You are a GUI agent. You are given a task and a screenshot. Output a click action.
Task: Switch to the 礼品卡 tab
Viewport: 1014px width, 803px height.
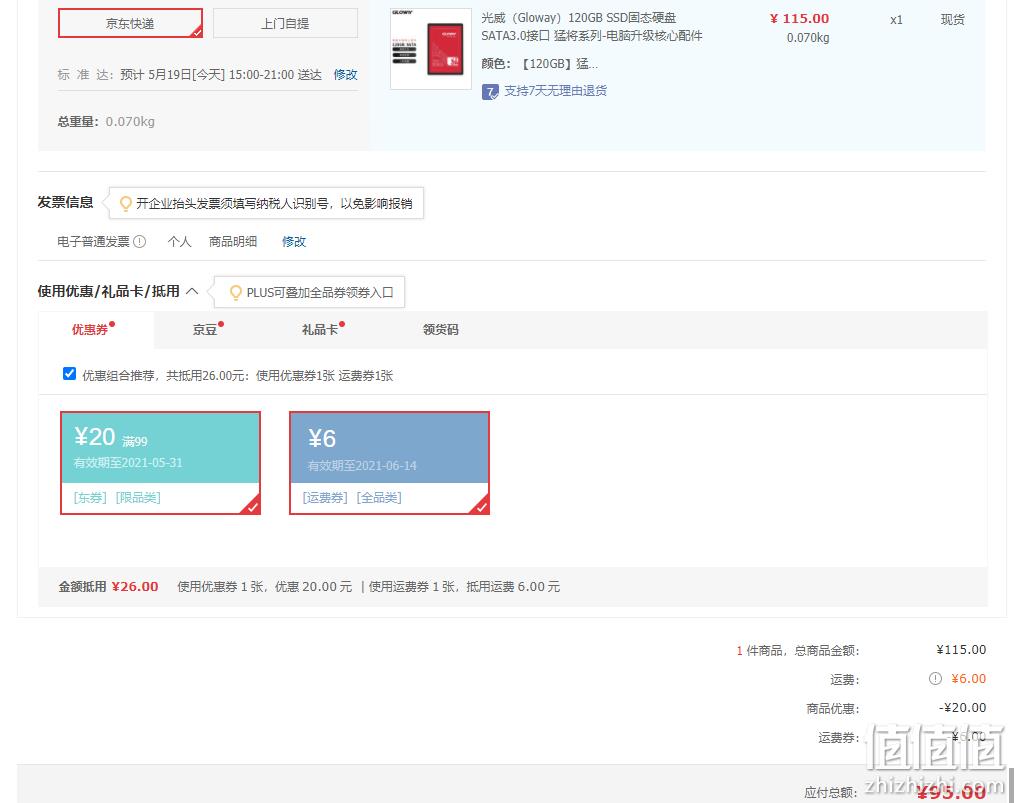(319, 330)
